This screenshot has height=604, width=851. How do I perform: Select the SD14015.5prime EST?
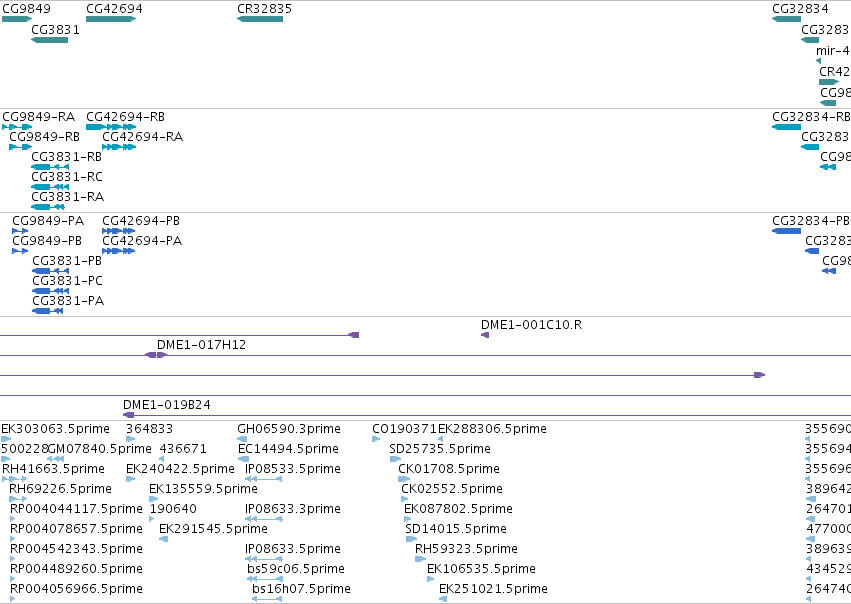(x=411, y=540)
